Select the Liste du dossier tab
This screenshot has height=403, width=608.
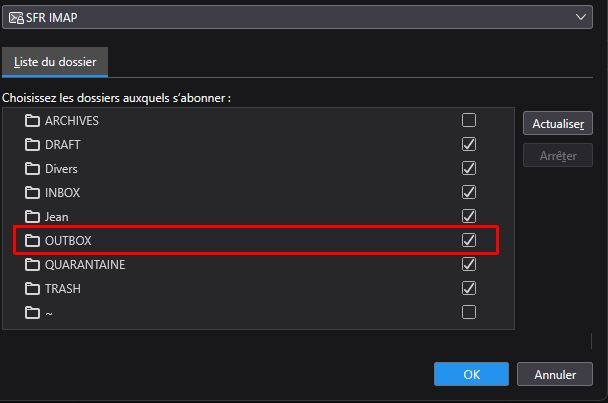point(55,62)
